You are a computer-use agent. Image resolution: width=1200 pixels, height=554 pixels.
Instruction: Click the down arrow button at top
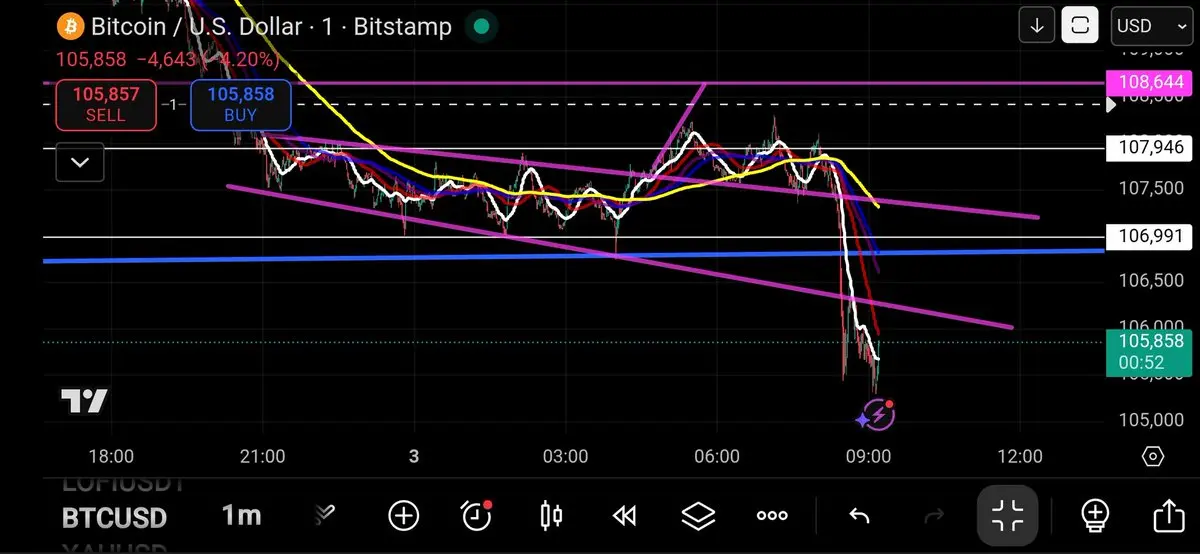(x=1037, y=26)
